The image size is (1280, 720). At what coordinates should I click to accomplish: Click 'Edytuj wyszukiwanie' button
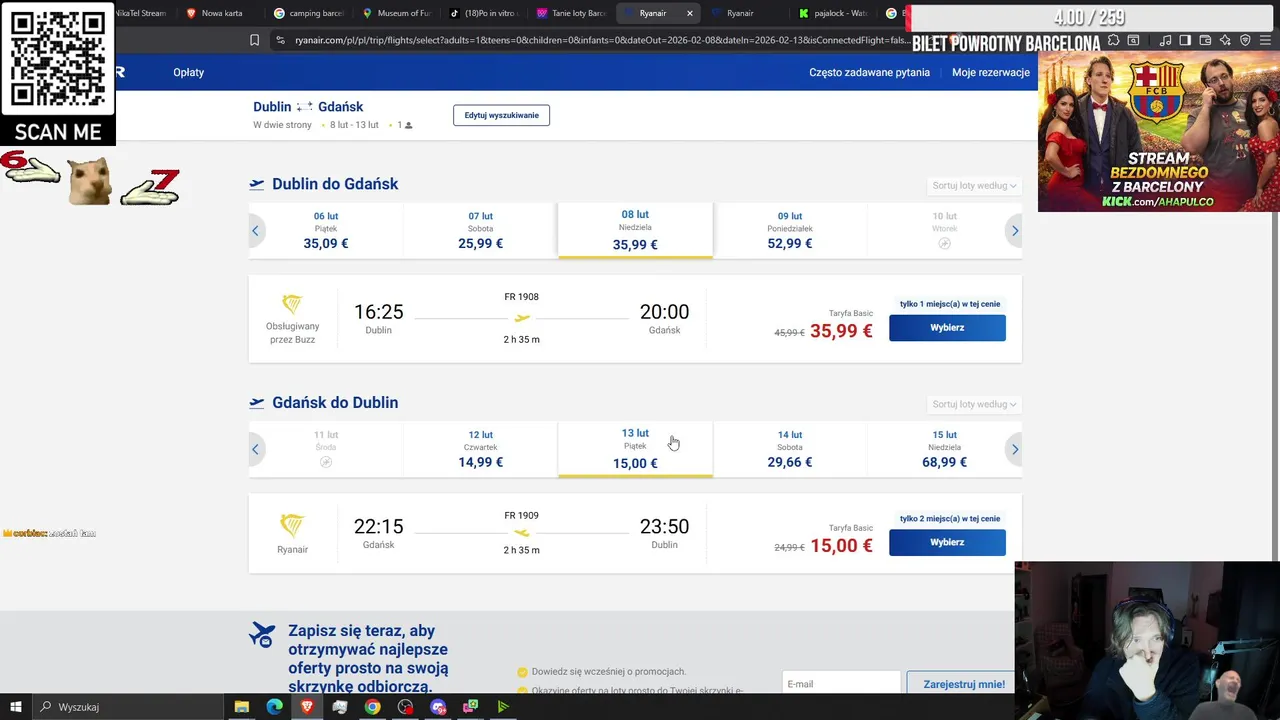click(x=501, y=115)
